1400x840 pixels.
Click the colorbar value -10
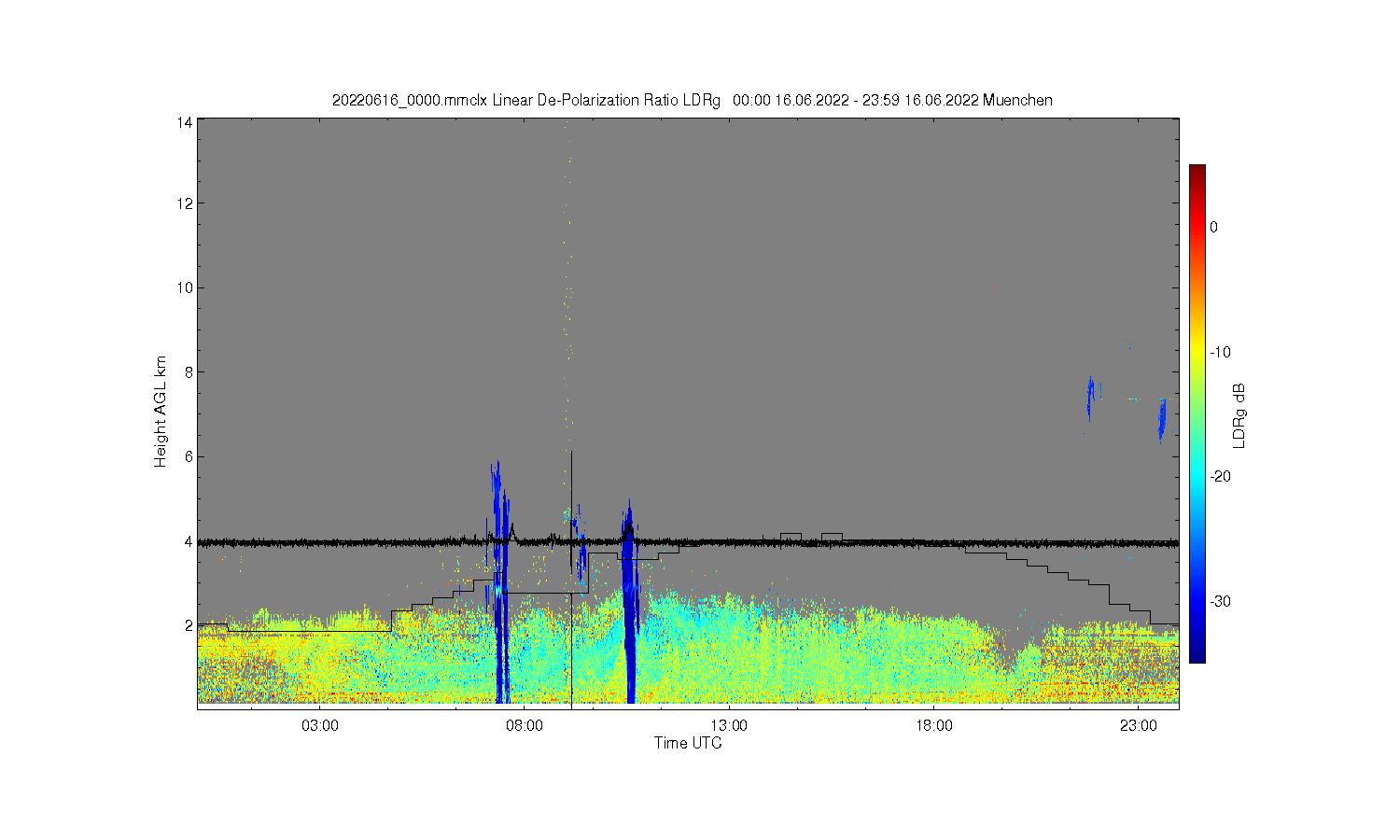1221,352
